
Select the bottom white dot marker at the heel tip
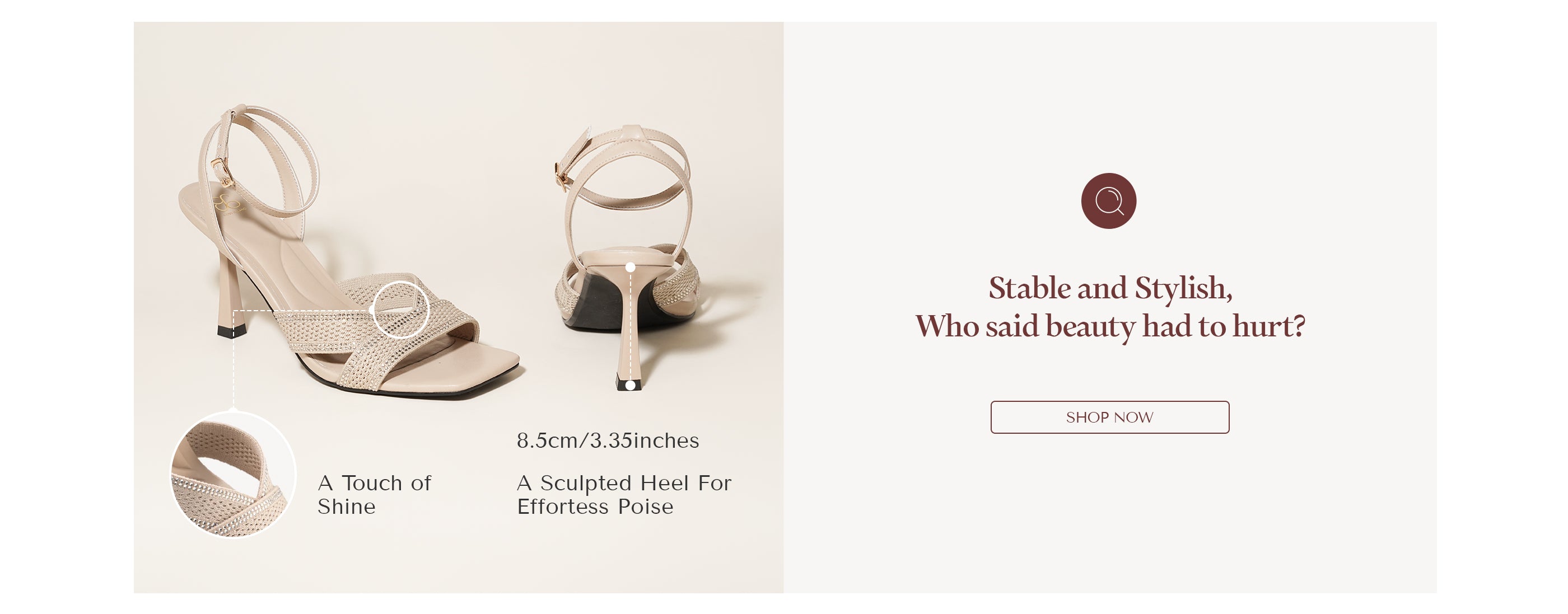click(630, 385)
